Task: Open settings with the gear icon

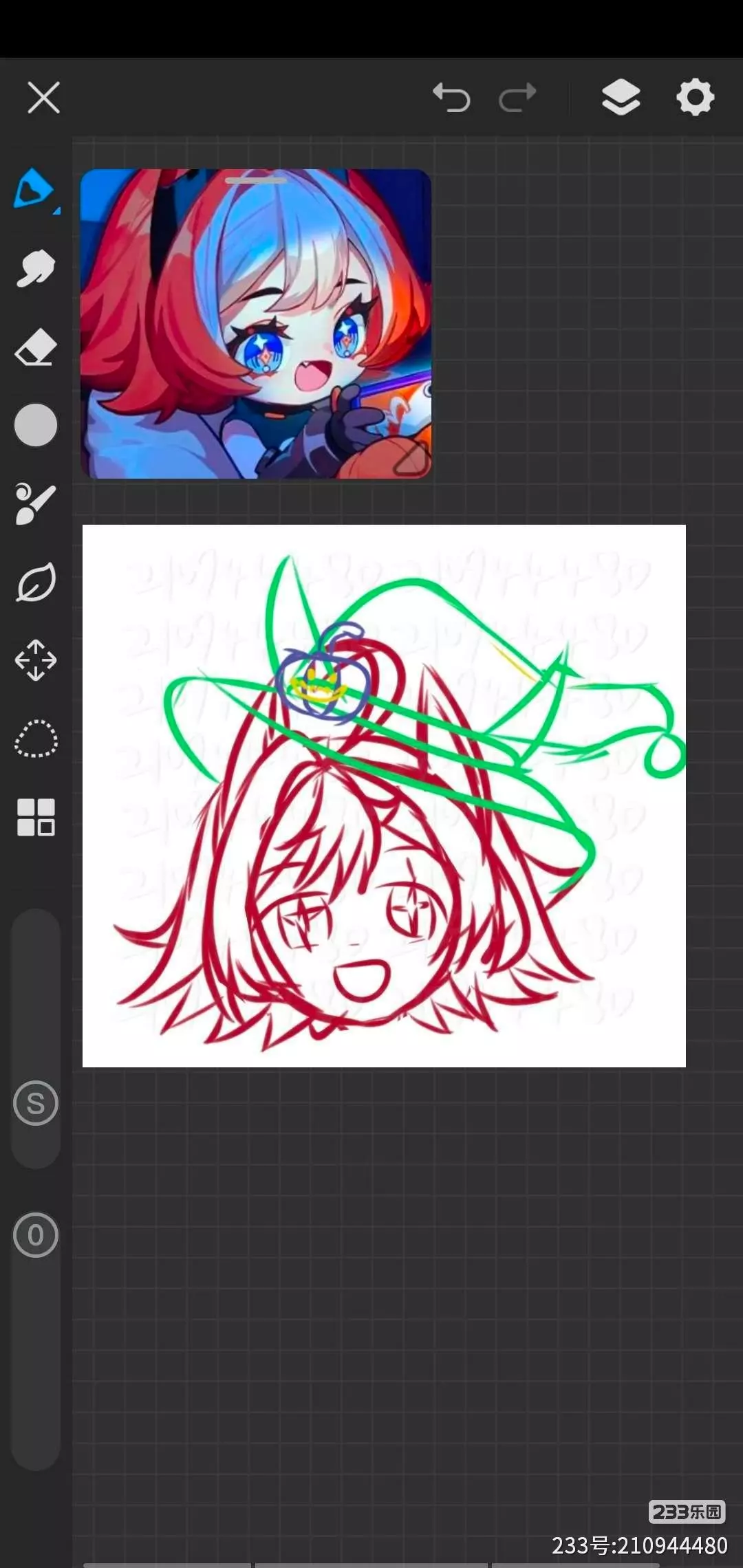Action: pos(696,97)
